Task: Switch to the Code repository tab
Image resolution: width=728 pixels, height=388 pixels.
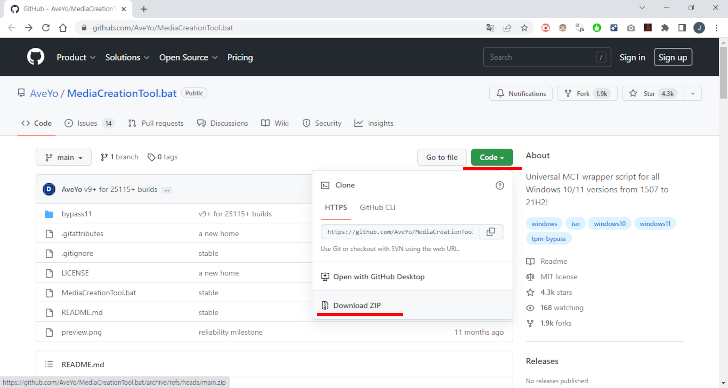Action: coord(36,123)
